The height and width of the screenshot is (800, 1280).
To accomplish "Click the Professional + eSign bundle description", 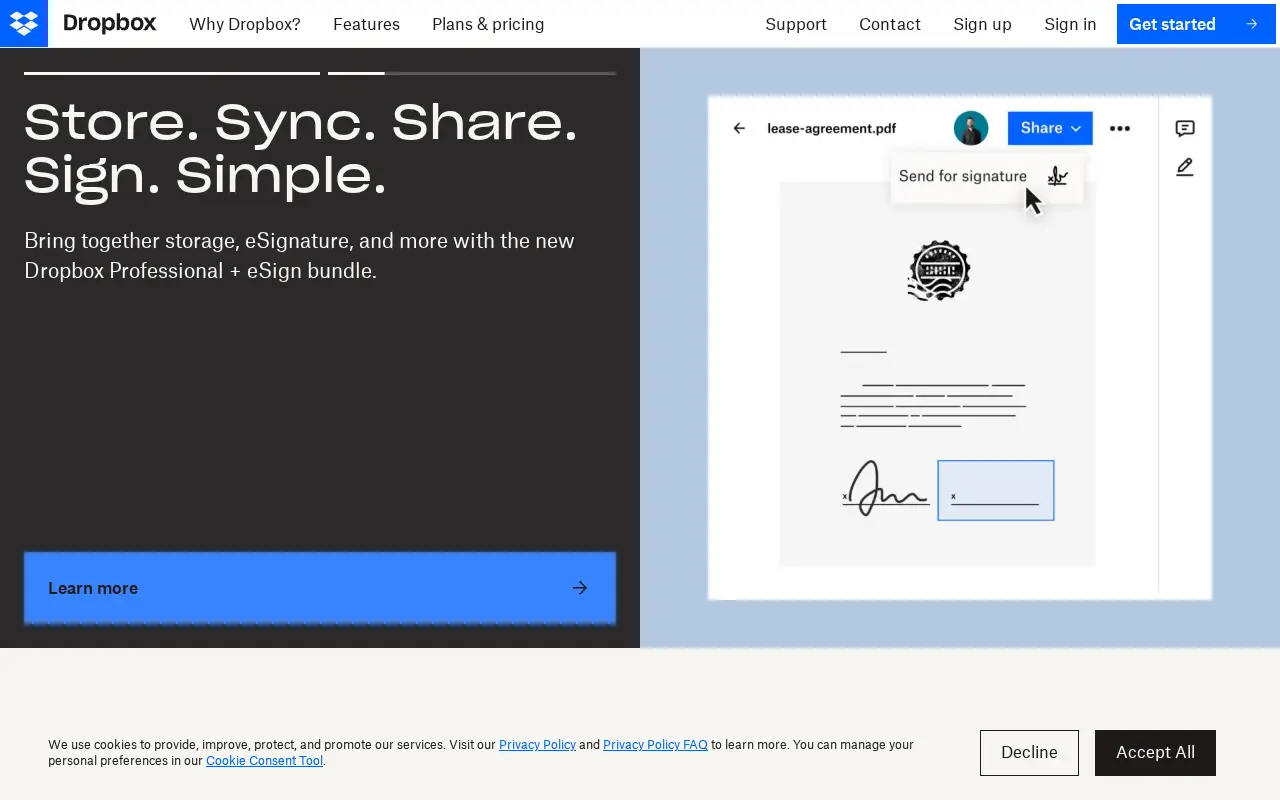I will pyautogui.click(x=299, y=256).
